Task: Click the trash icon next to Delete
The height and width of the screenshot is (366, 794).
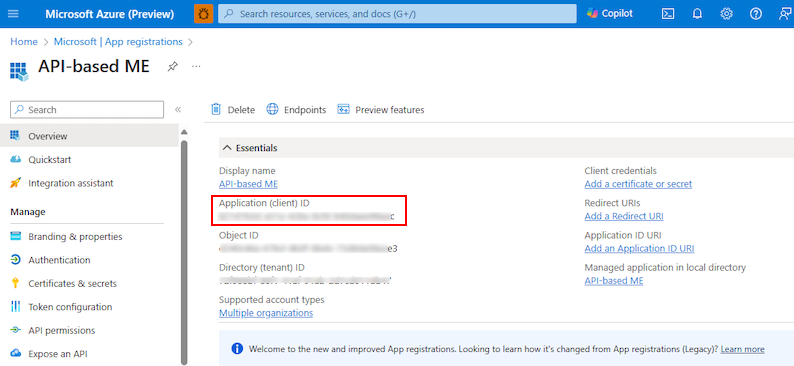Action: click(216, 109)
